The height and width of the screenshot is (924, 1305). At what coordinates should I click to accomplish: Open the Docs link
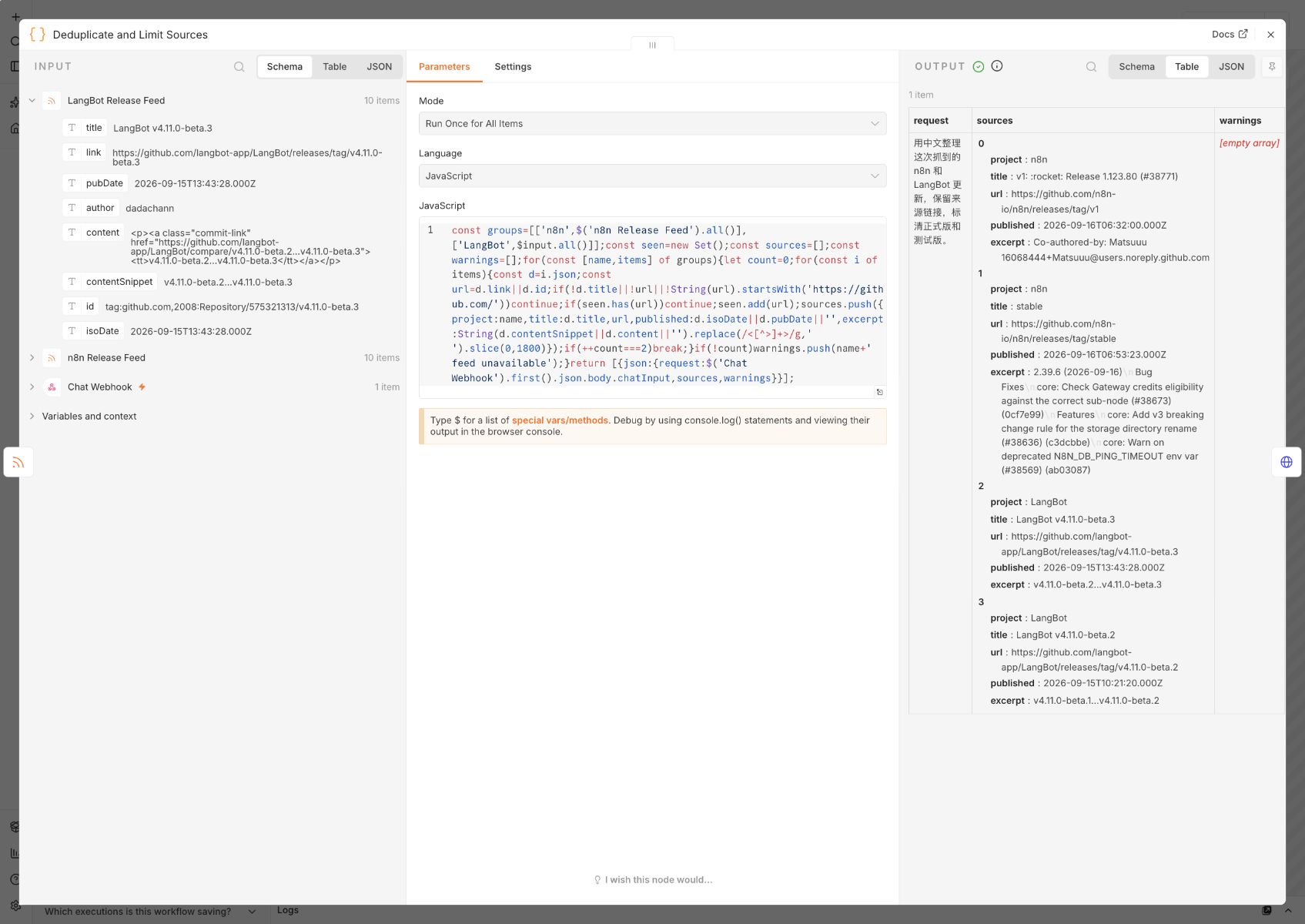pyautogui.click(x=1230, y=35)
